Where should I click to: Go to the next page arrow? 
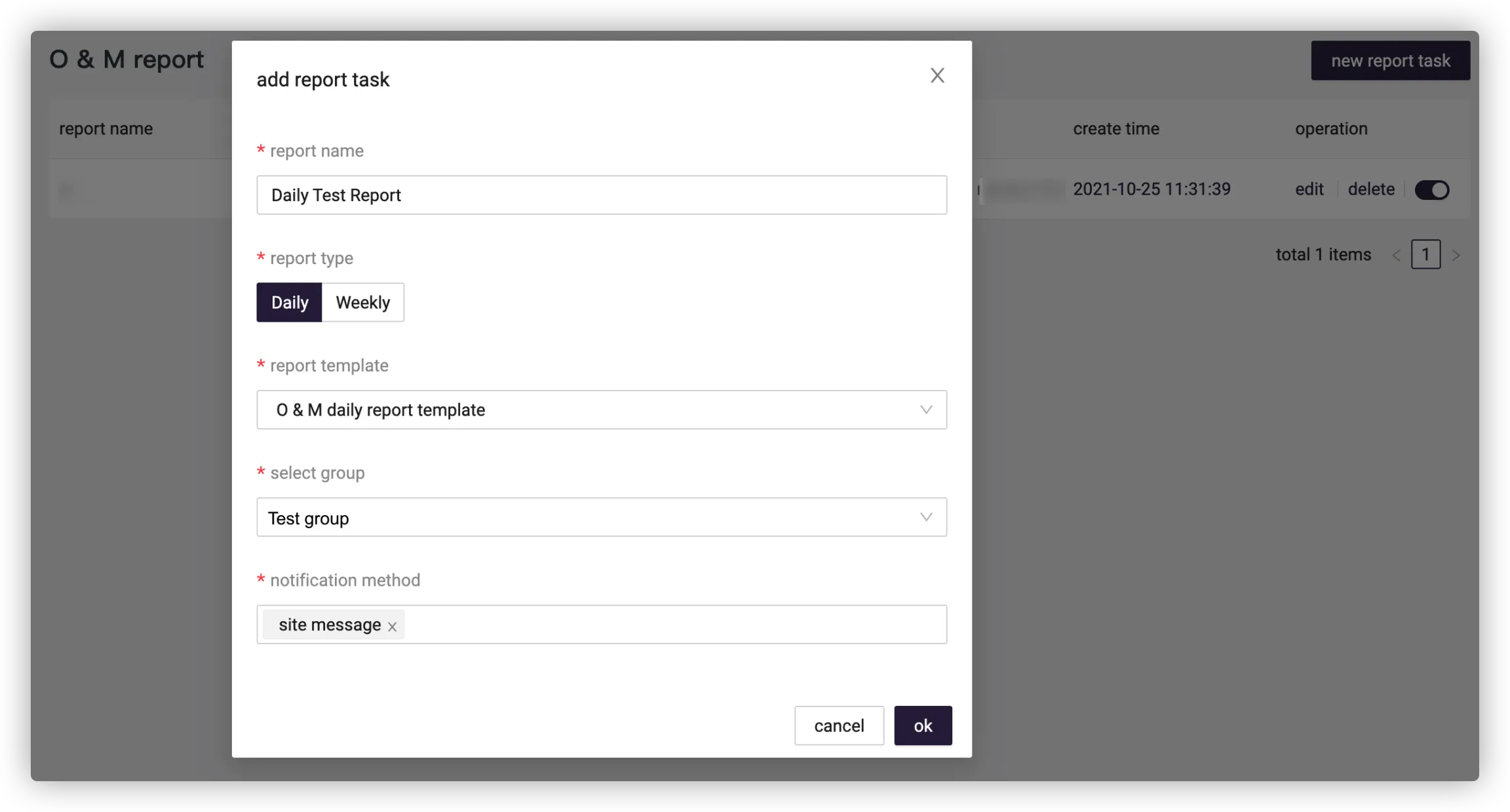pyautogui.click(x=1456, y=255)
